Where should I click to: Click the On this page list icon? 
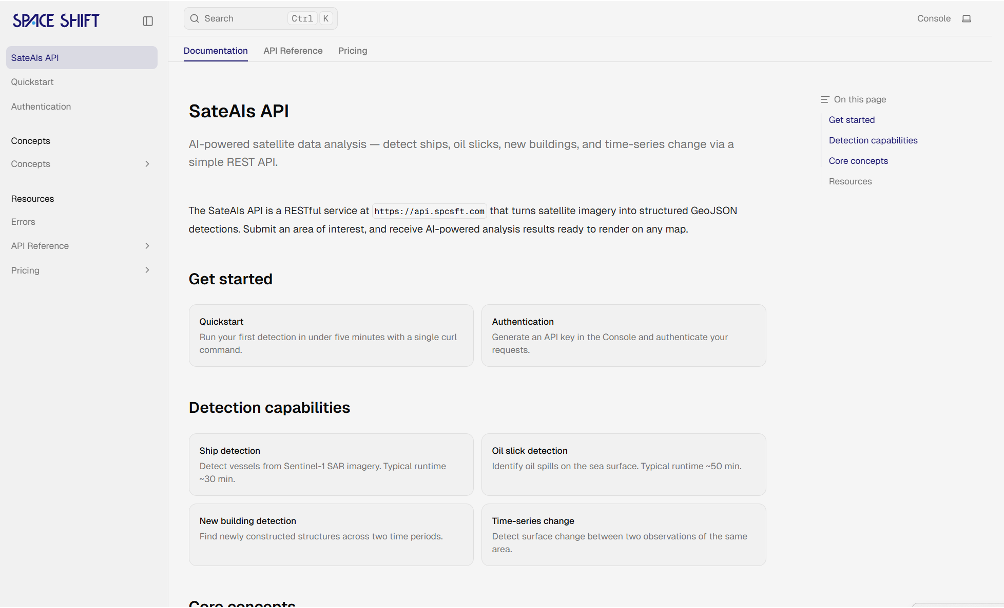(824, 100)
